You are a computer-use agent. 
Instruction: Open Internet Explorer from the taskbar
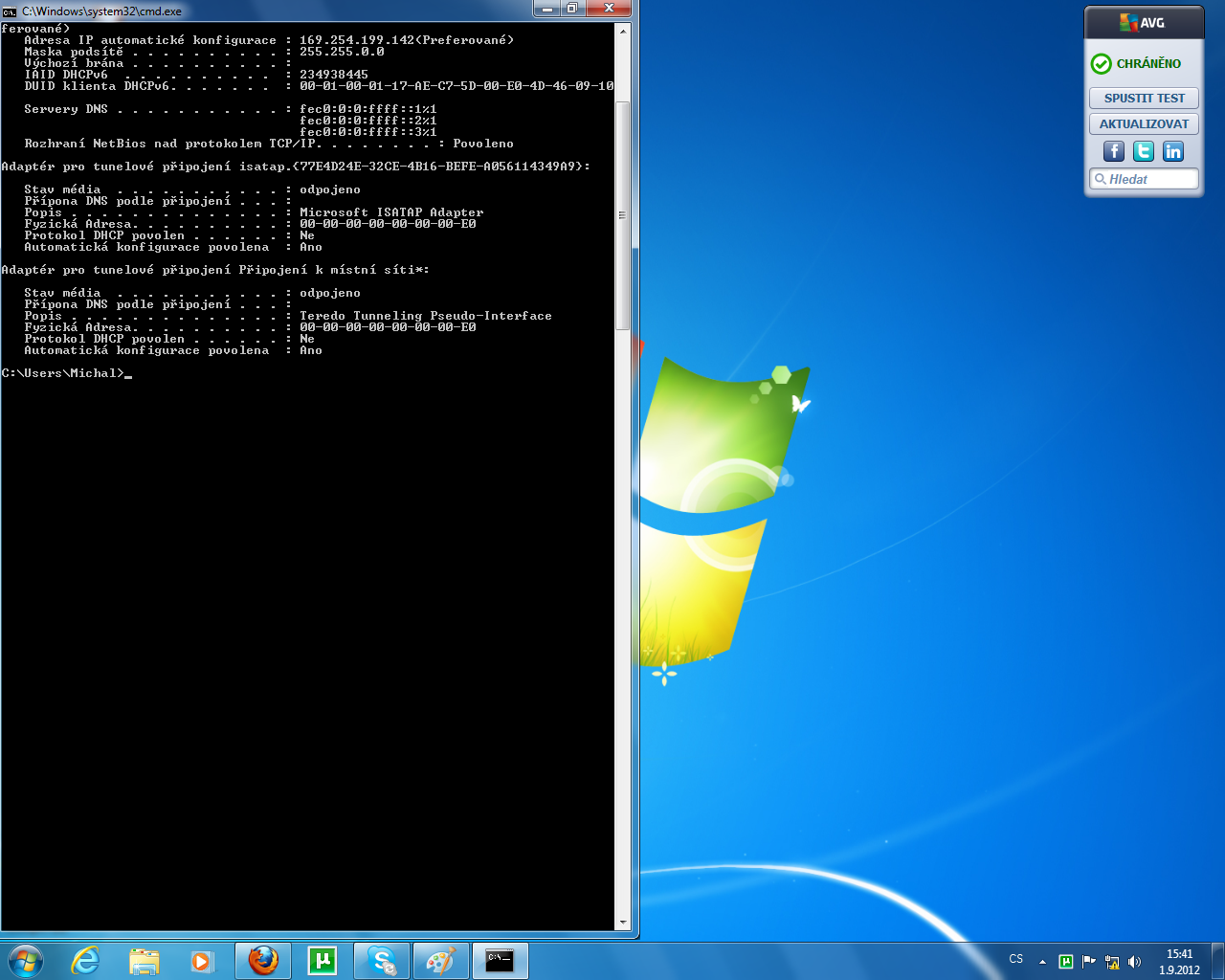(x=85, y=961)
